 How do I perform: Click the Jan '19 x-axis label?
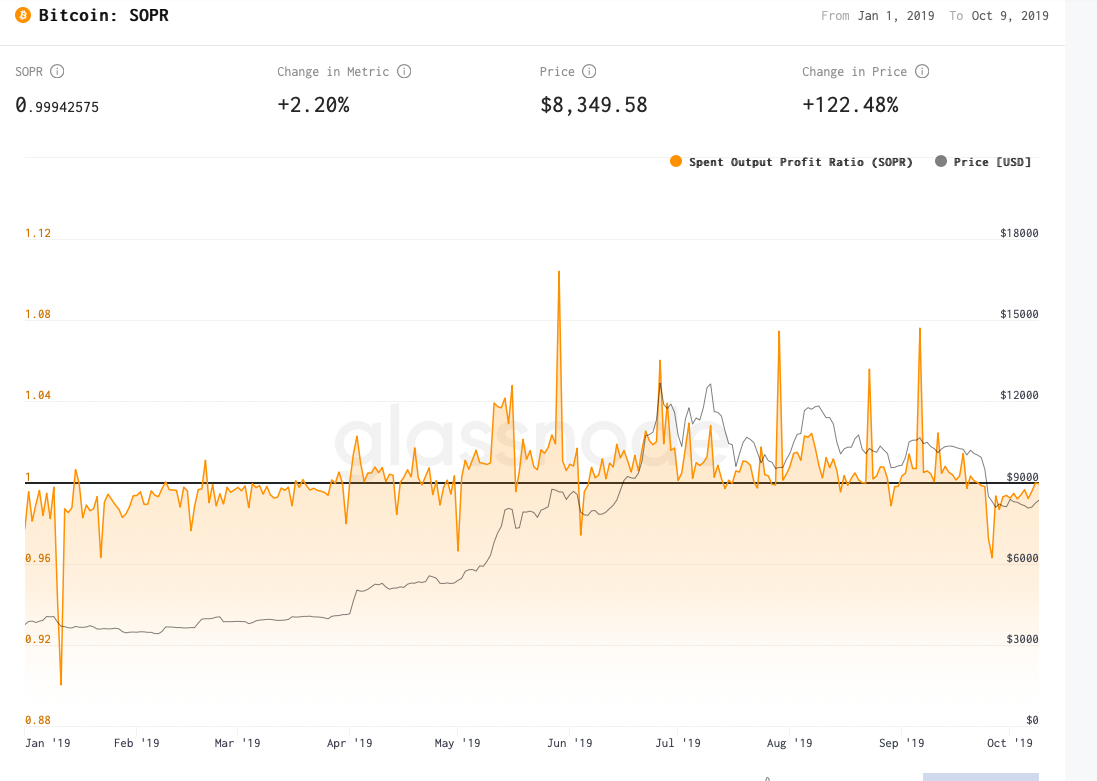[x=48, y=743]
